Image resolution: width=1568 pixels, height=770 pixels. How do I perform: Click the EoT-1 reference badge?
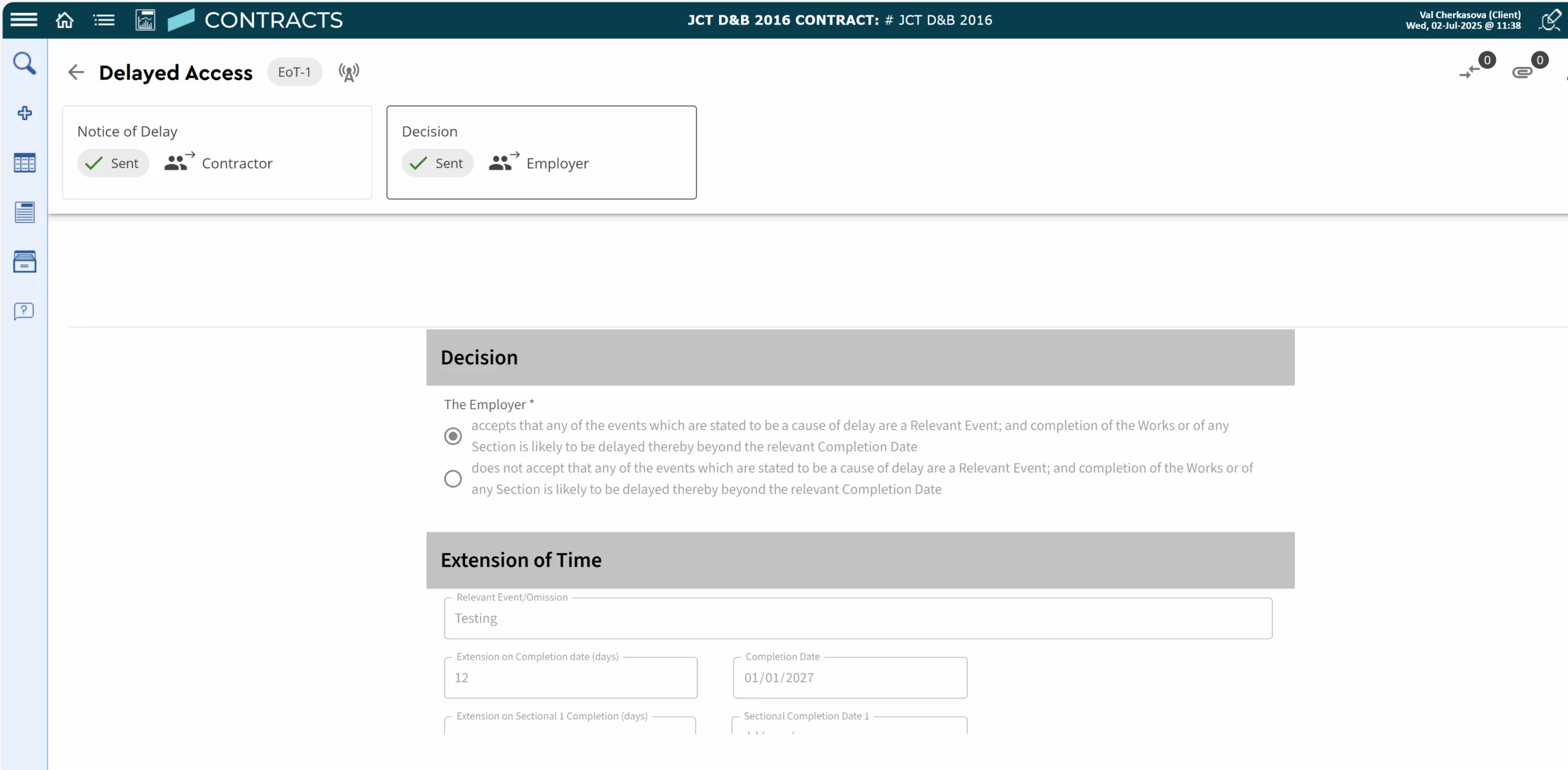[294, 72]
